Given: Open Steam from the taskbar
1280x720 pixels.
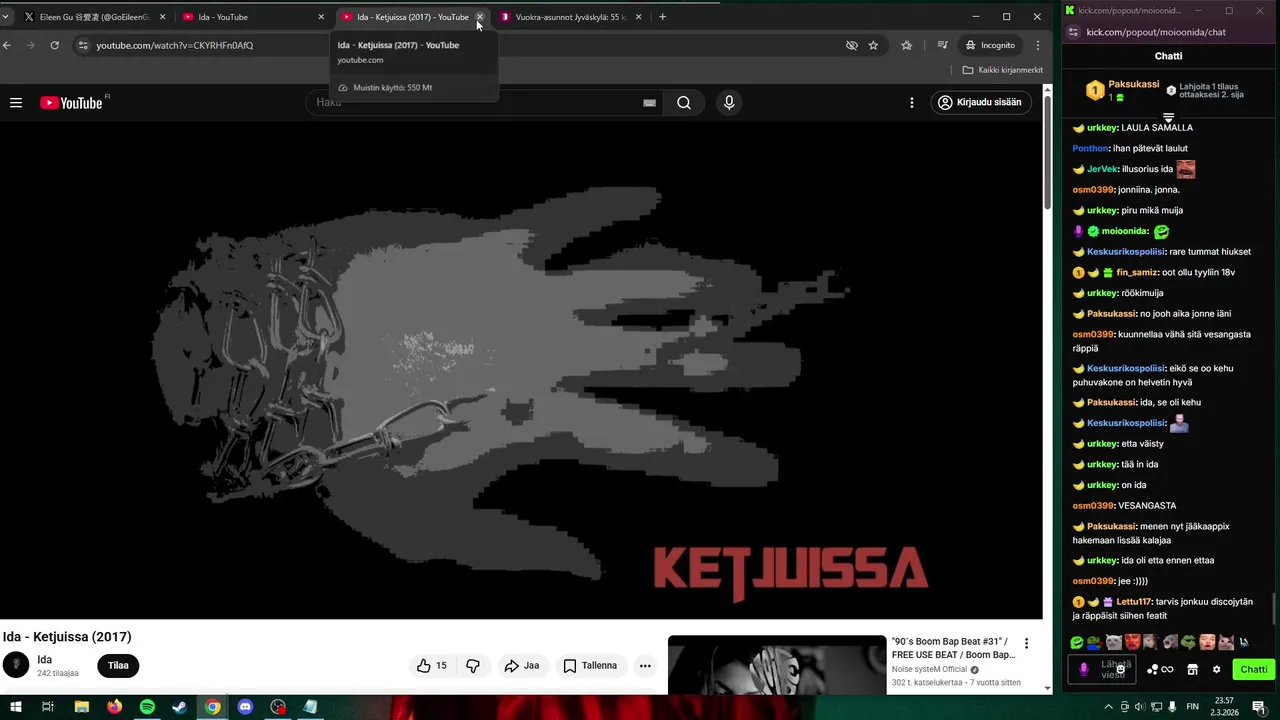Looking at the screenshot, I should (x=179, y=707).
